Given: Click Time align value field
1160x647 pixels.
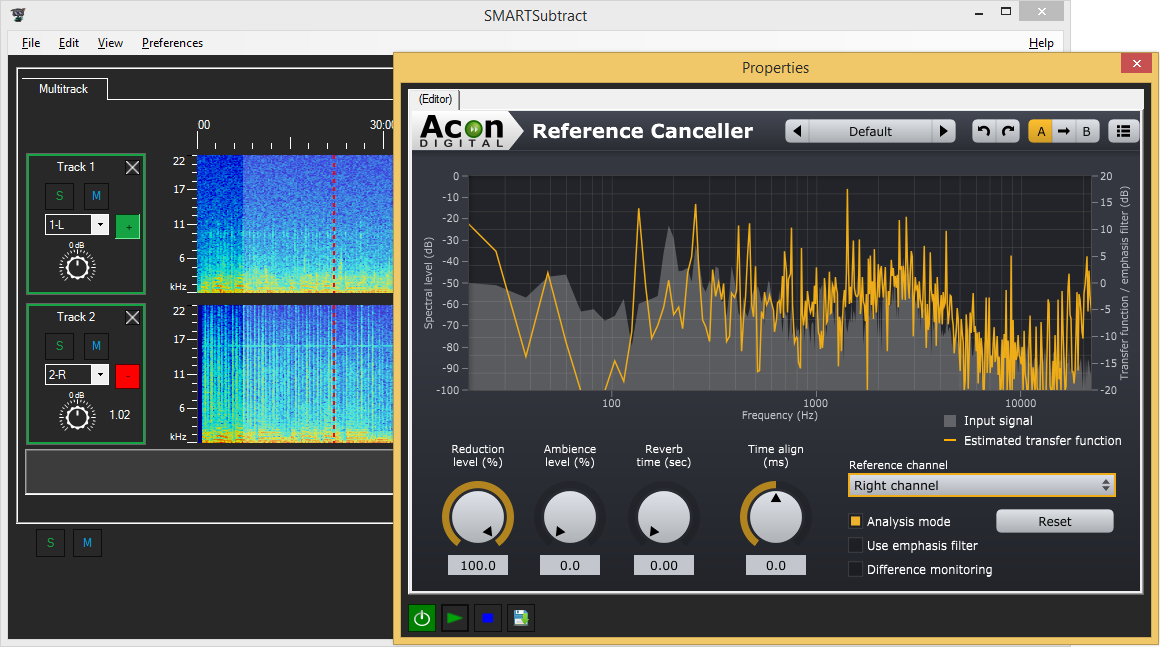Looking at the screenshot, I should 775,566.
